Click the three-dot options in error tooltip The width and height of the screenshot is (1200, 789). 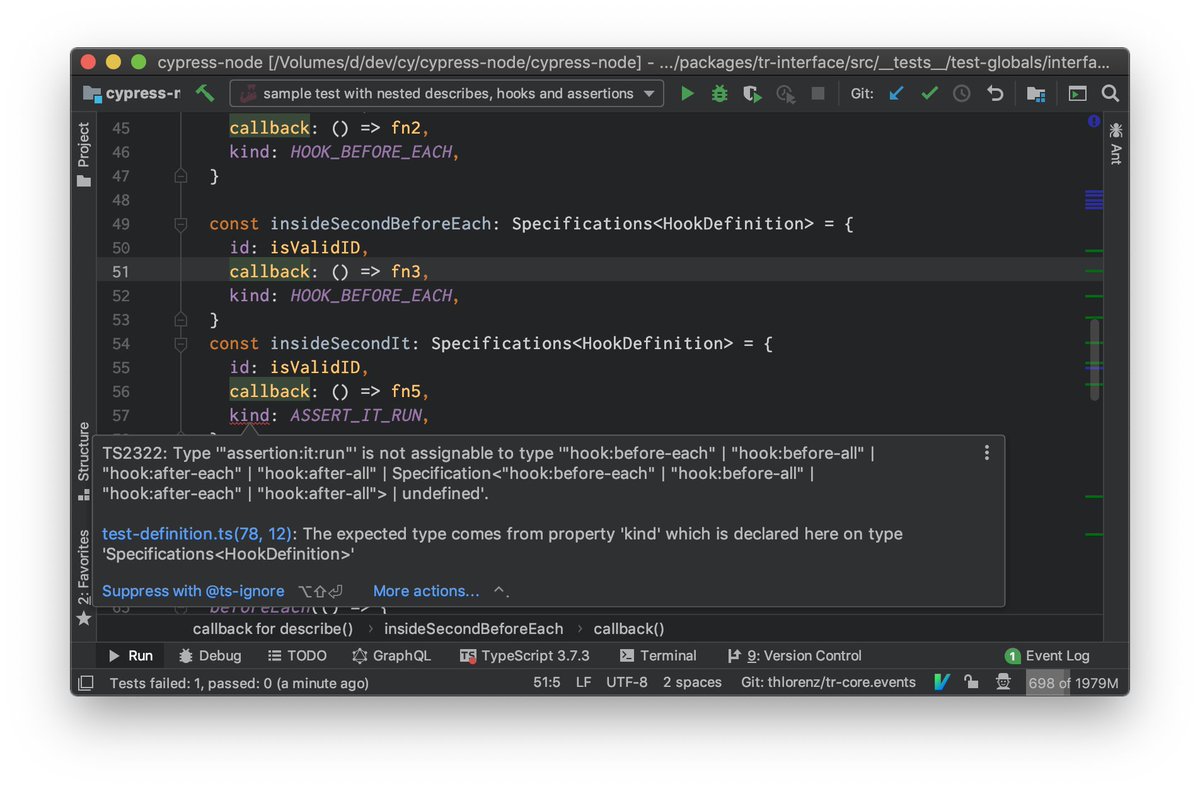(x=987, y=453)
